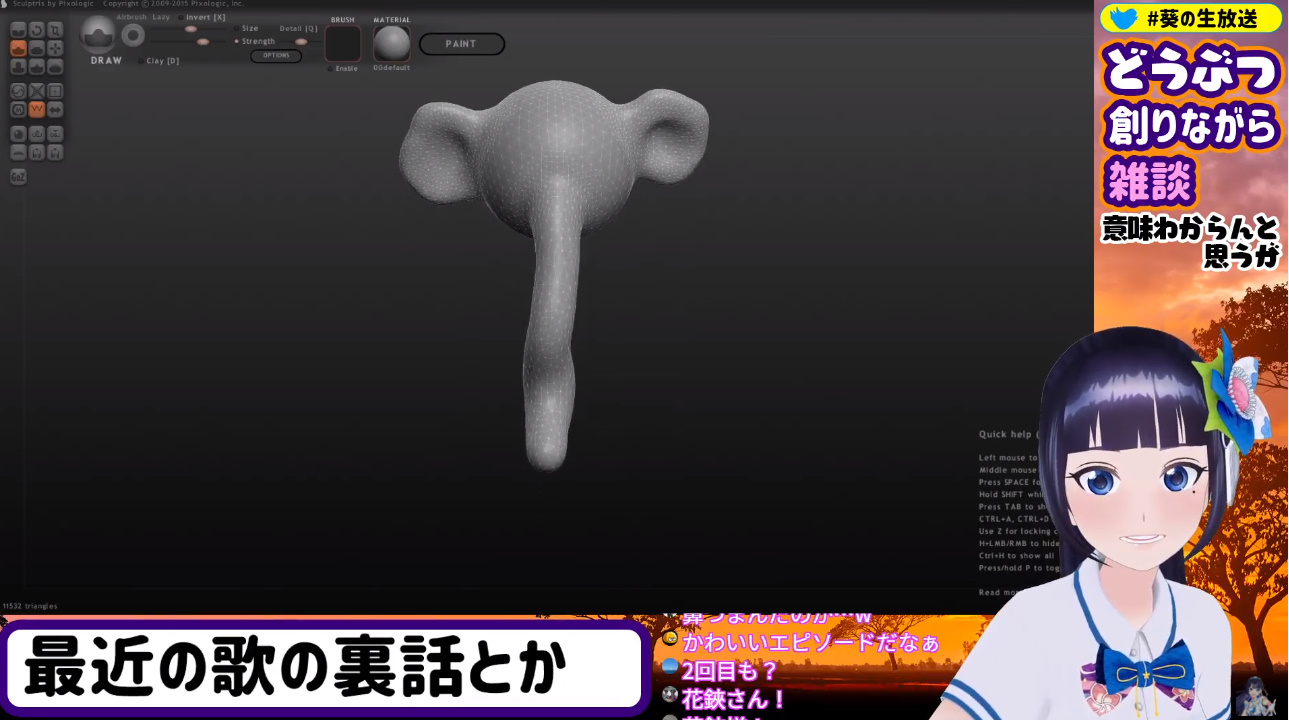Switch to PAINT mode
Viewport: 1289px width, 720px height.
[x=461, y=44]
